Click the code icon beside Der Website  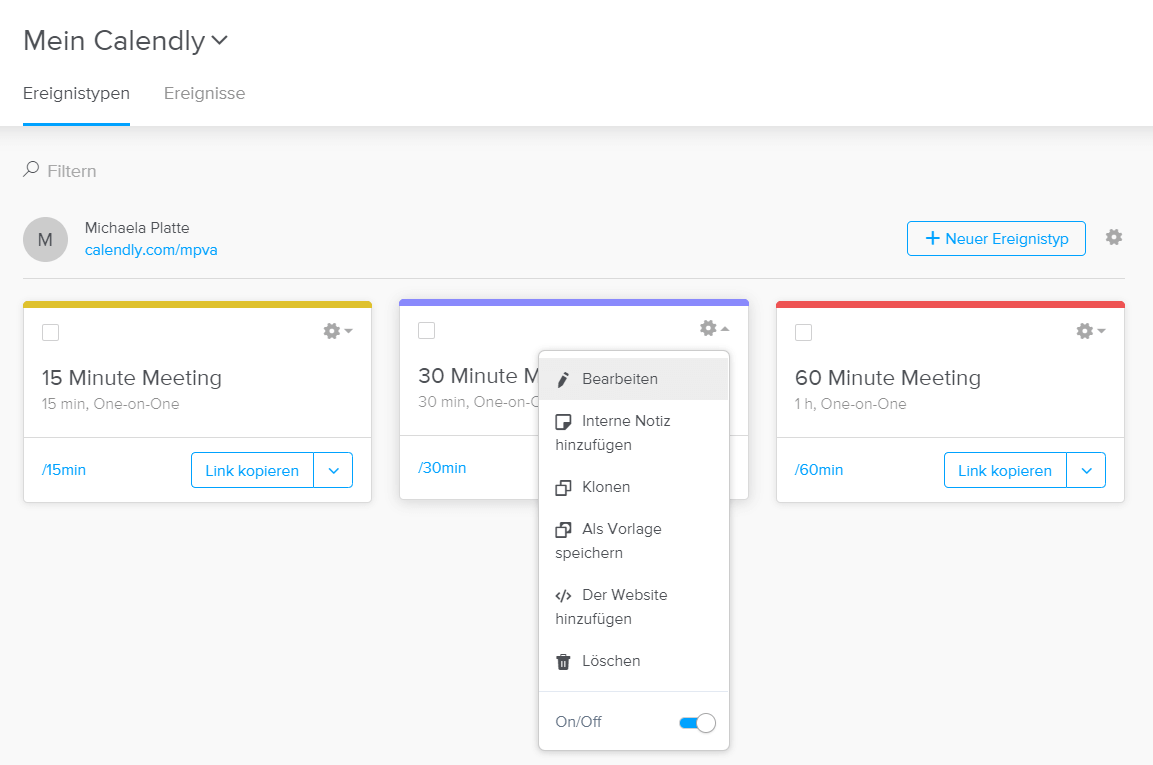point(563,595)
